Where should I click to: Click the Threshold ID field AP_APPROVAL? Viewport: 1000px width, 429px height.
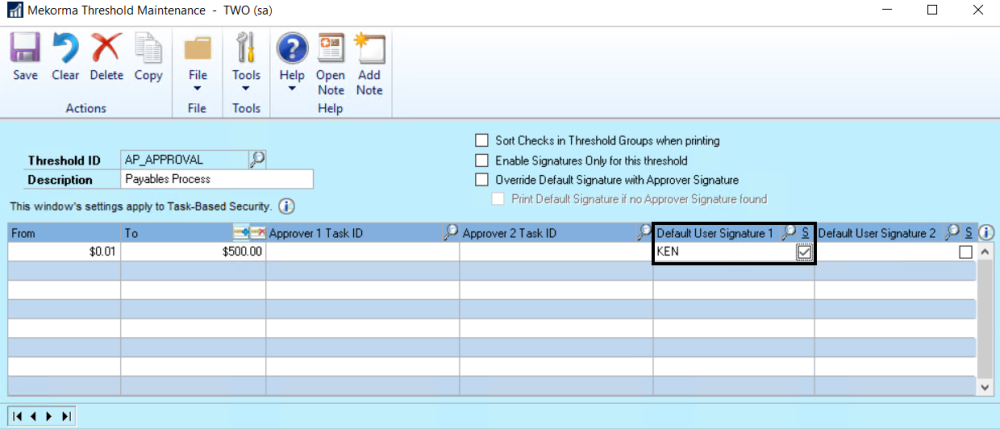pyautogui.click(x=184, y=159)
